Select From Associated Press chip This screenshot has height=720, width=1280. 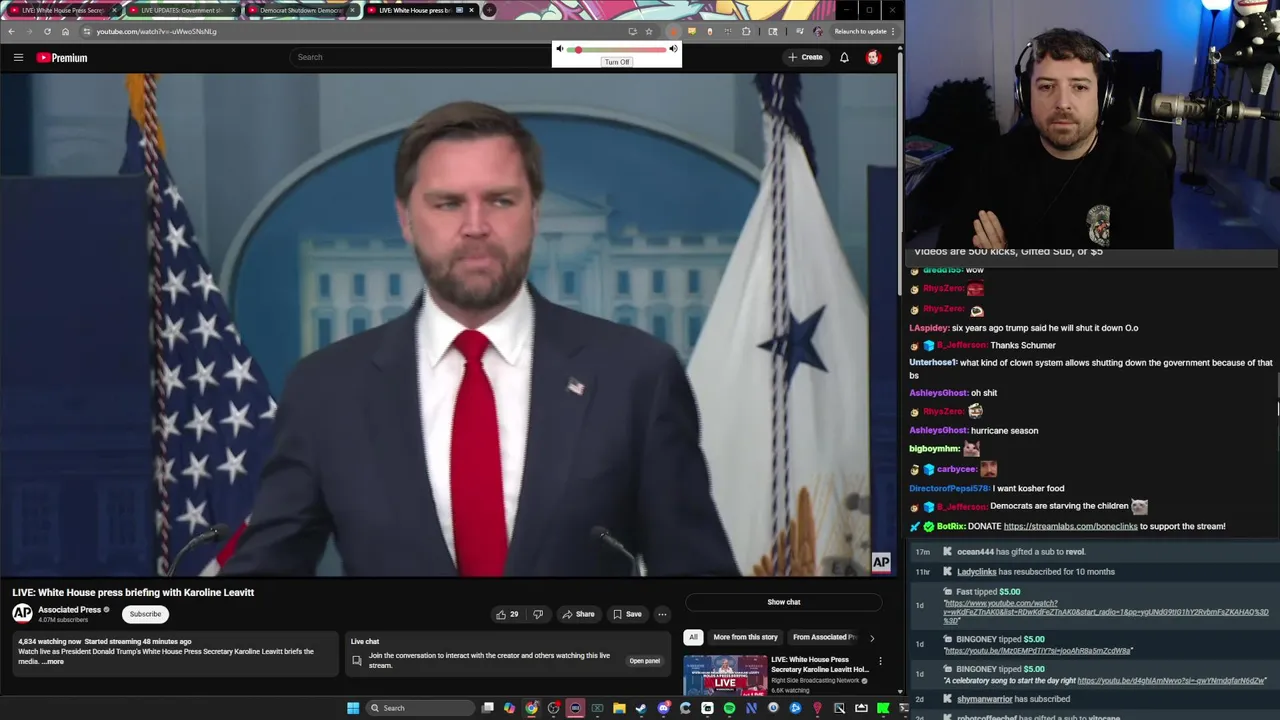click(x=825, y=637)
